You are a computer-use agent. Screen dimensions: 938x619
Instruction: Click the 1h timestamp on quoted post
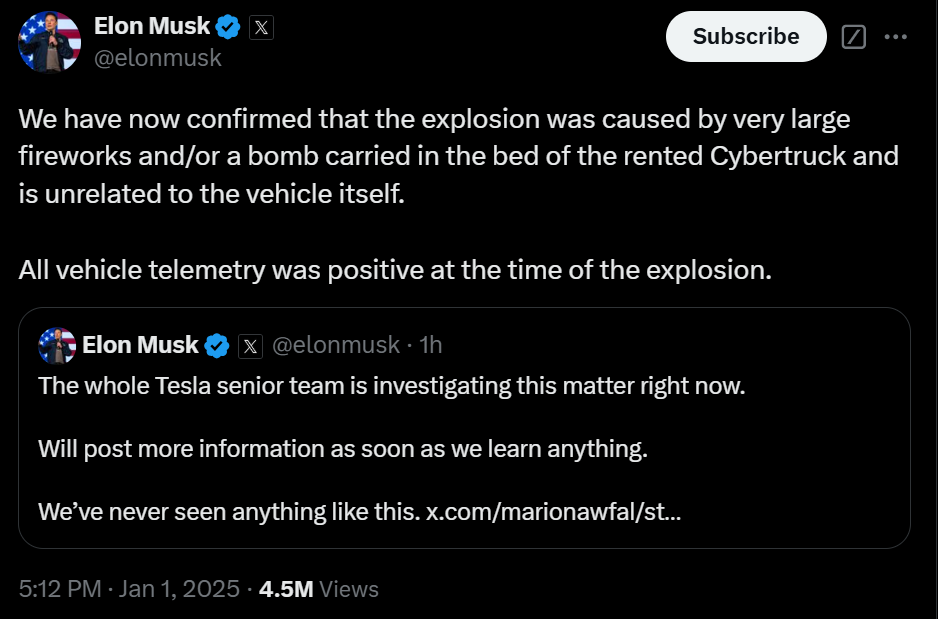[431, 346]
